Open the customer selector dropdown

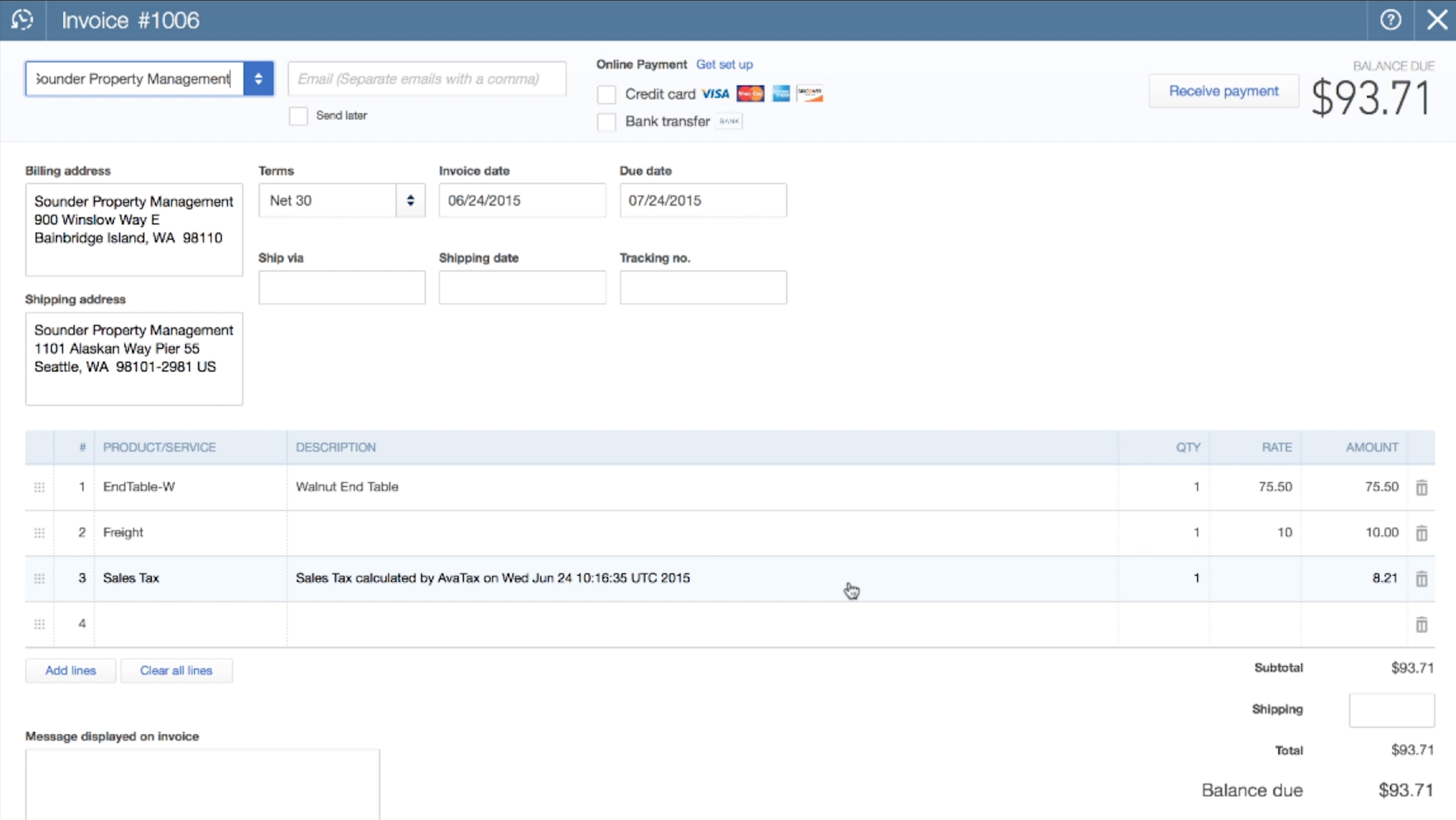258,78
